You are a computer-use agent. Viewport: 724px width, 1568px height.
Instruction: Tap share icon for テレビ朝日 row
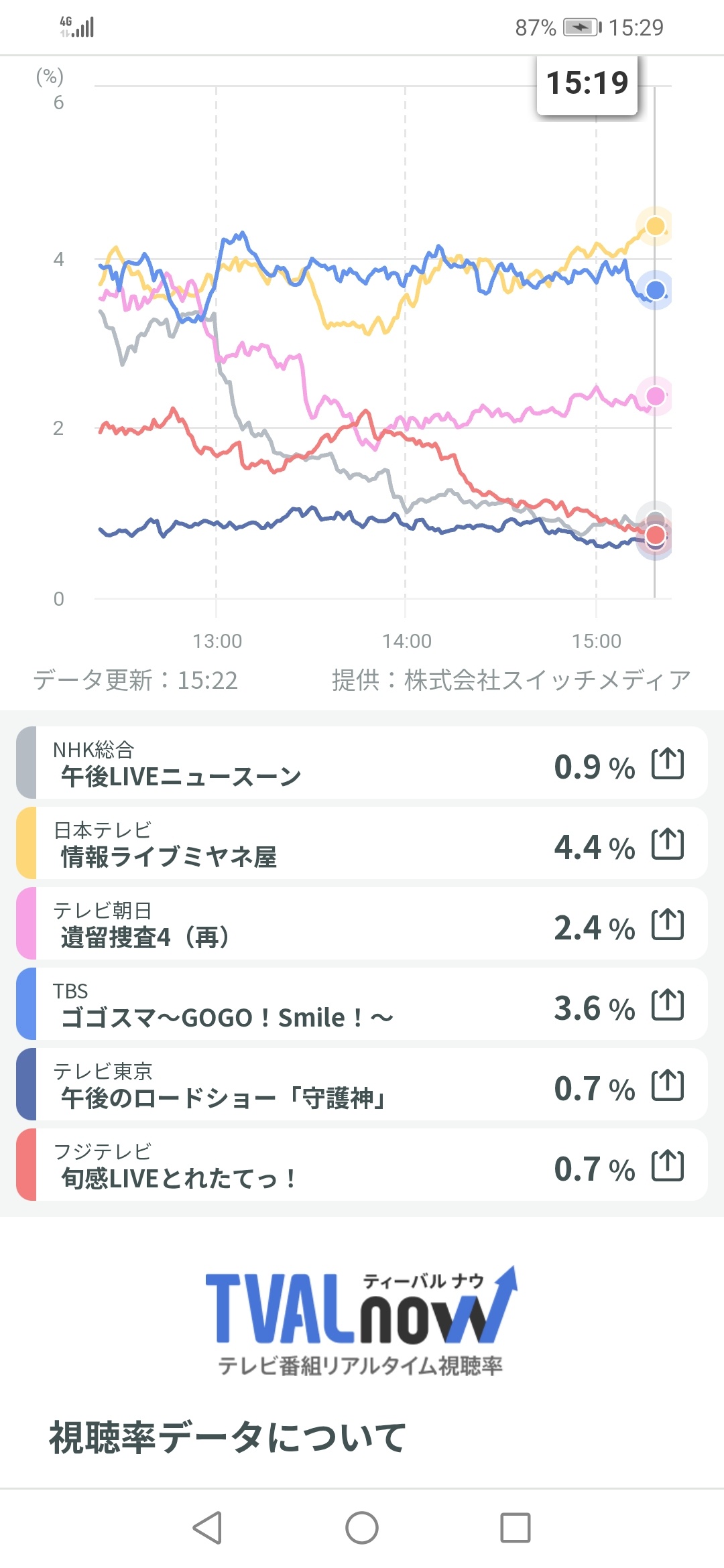tap(668, 925)
